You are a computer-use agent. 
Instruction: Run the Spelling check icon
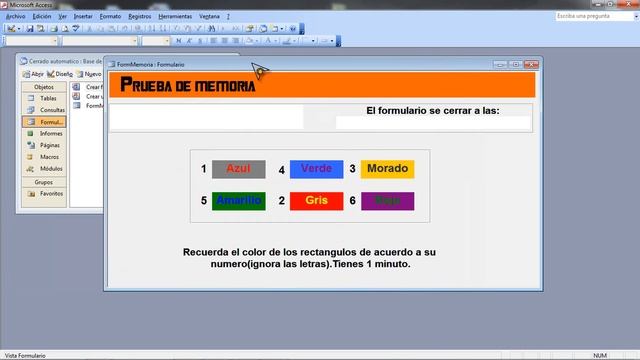click(x=76, y=29)
